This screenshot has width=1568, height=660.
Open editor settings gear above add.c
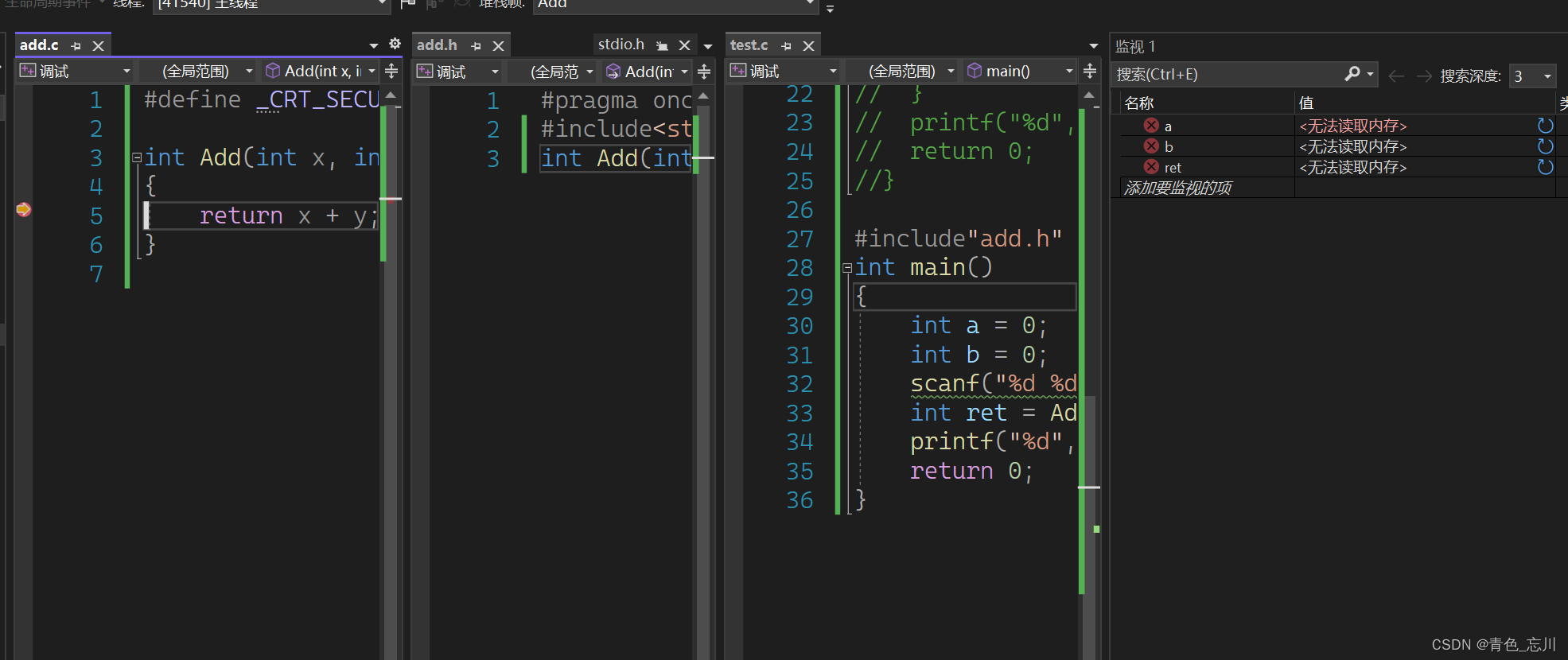pyautogui.click(x=395, y=44)
